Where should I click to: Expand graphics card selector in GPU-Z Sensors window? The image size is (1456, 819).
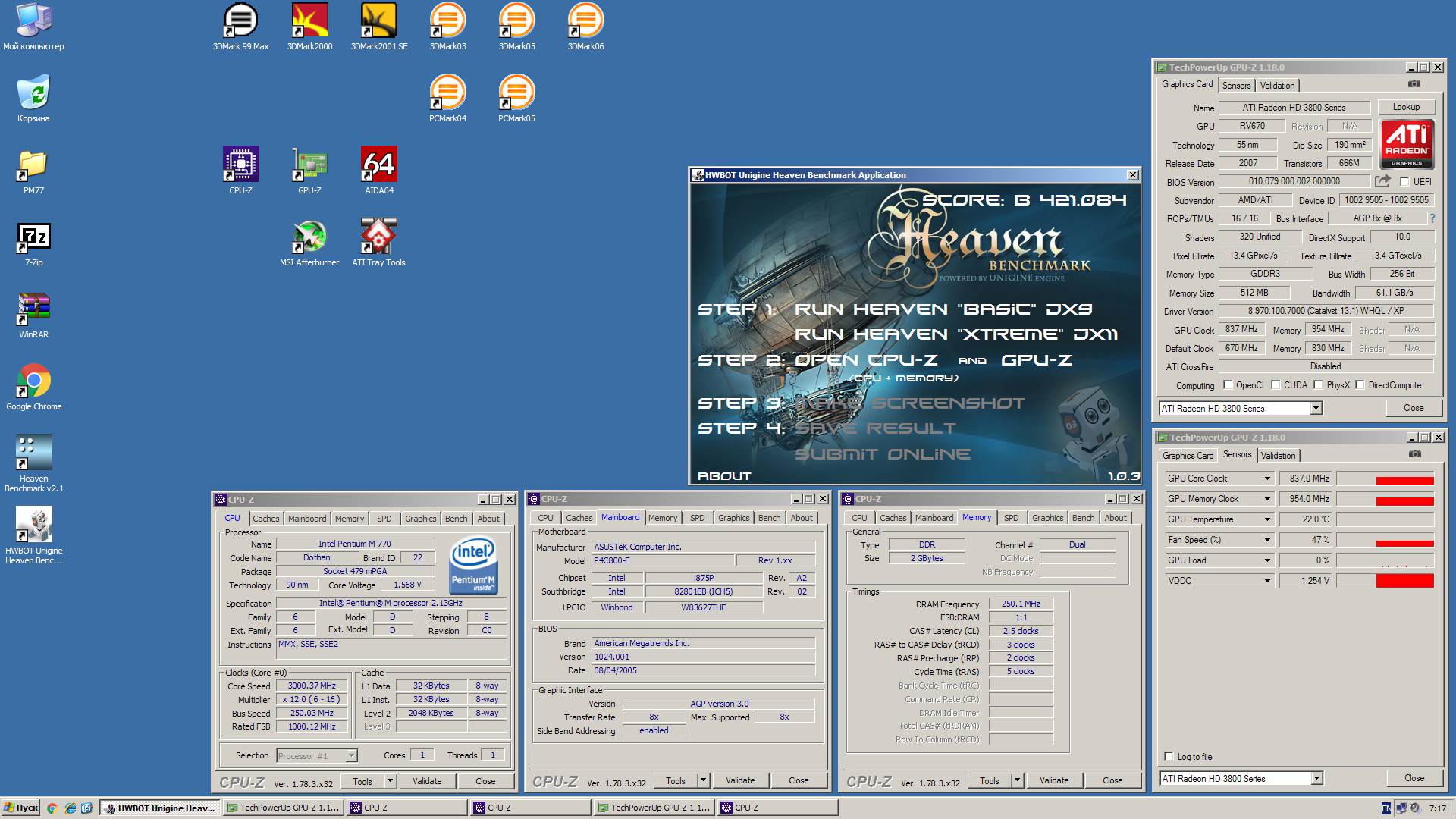click(x=1317, y=779)
